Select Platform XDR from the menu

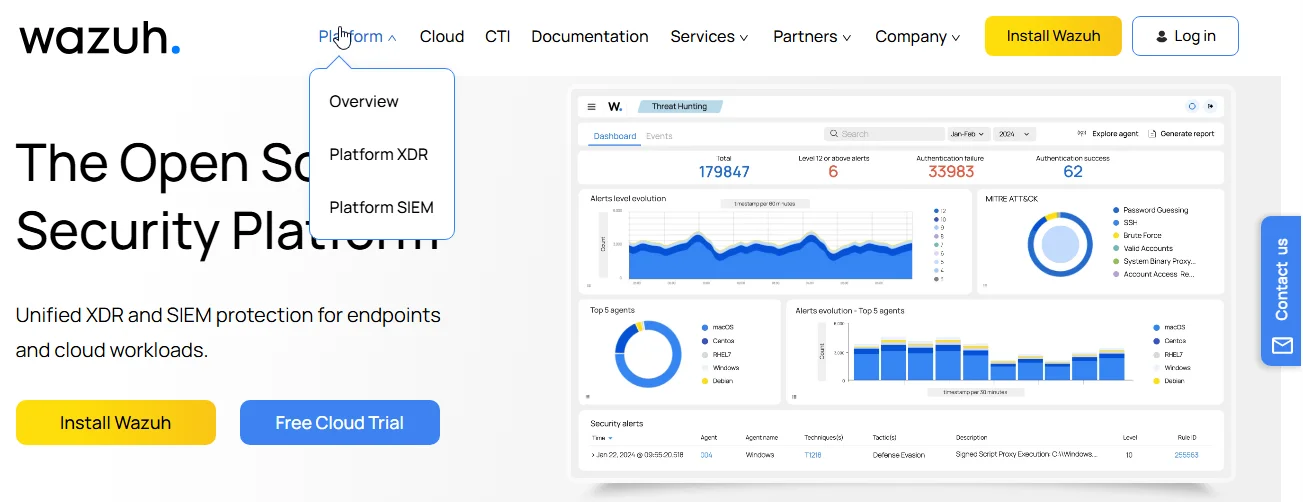coord(378,154)
